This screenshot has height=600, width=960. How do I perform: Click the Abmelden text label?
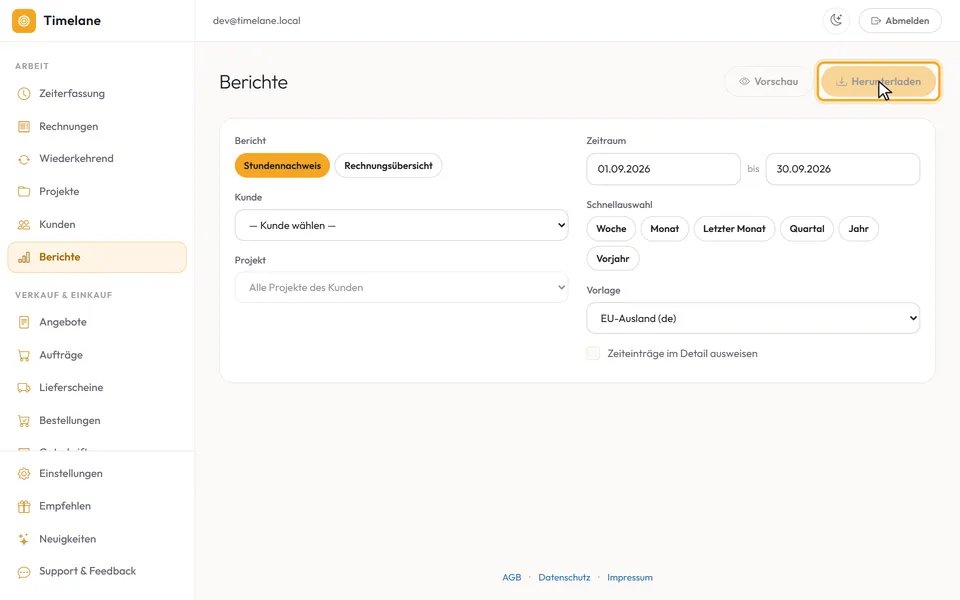tap(907, 21)
